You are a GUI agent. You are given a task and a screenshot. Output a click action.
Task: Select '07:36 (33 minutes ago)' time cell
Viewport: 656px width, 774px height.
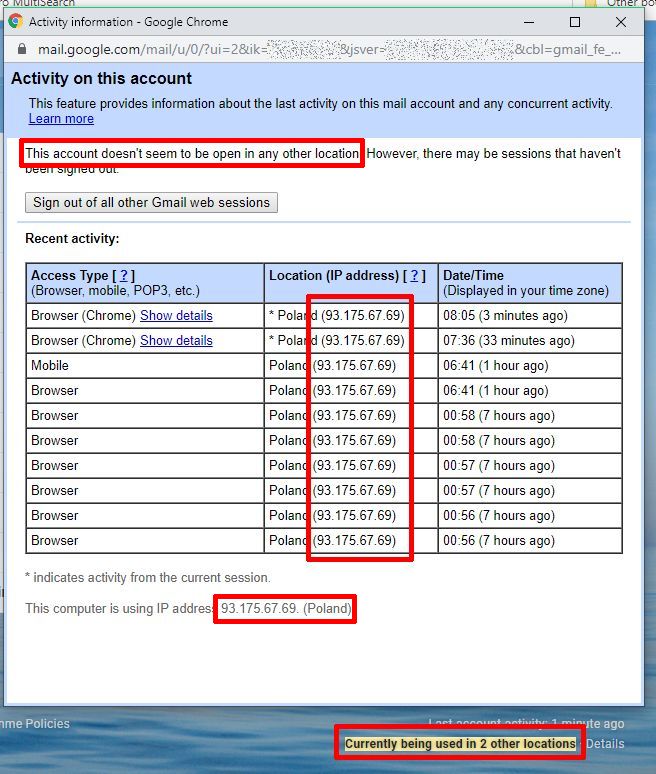pos(530,341)
